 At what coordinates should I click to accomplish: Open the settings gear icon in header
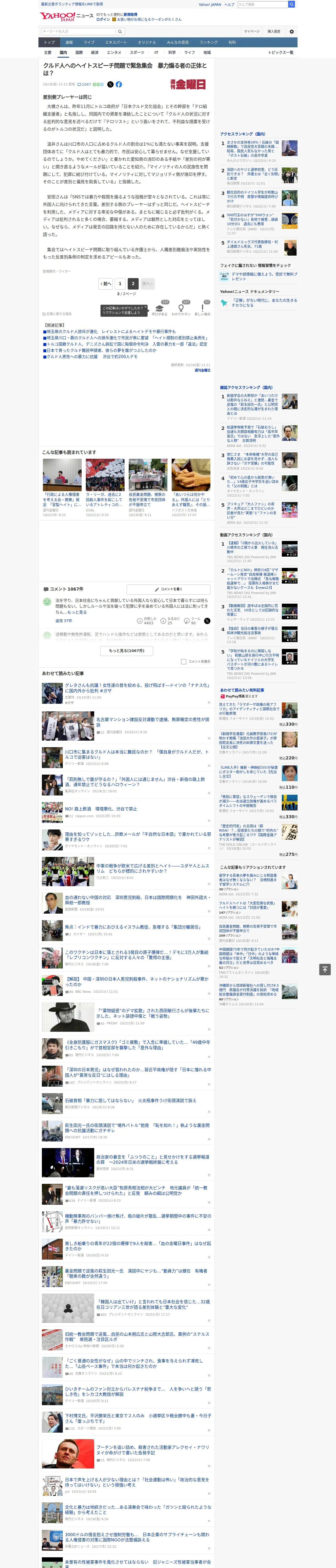[292, 32]
